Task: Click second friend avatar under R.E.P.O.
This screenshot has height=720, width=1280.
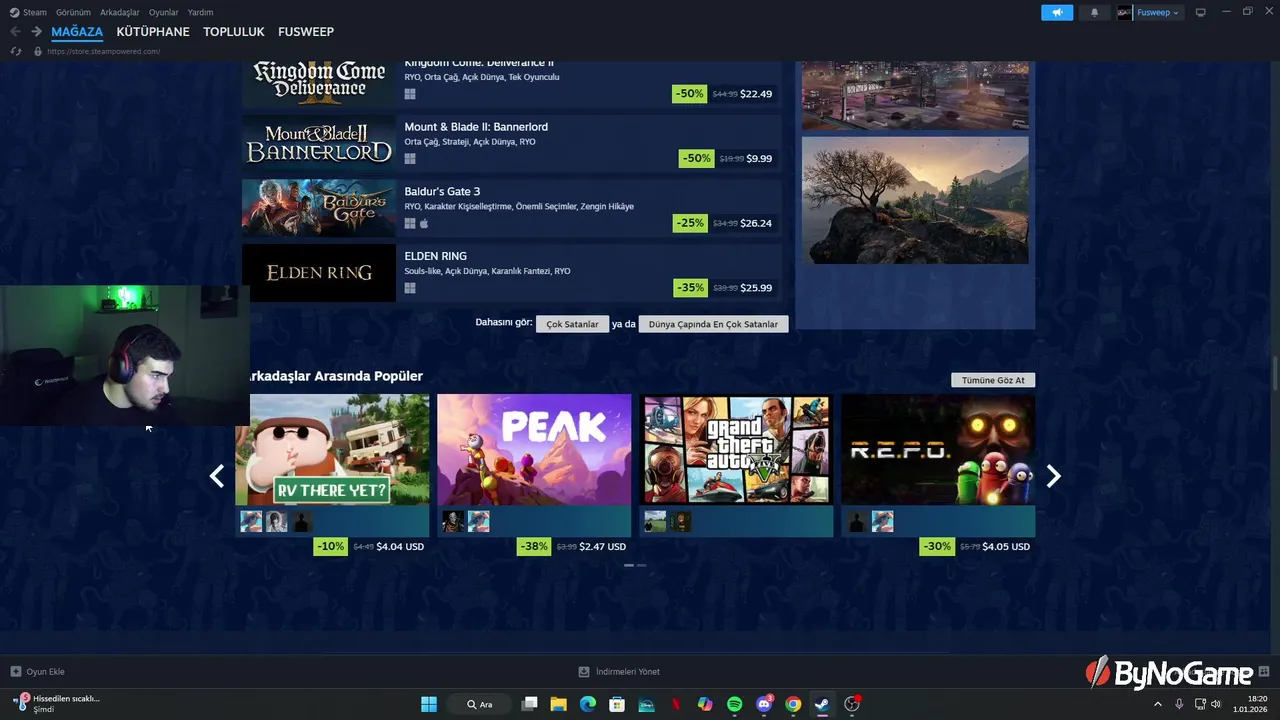Action: [882, 521]
